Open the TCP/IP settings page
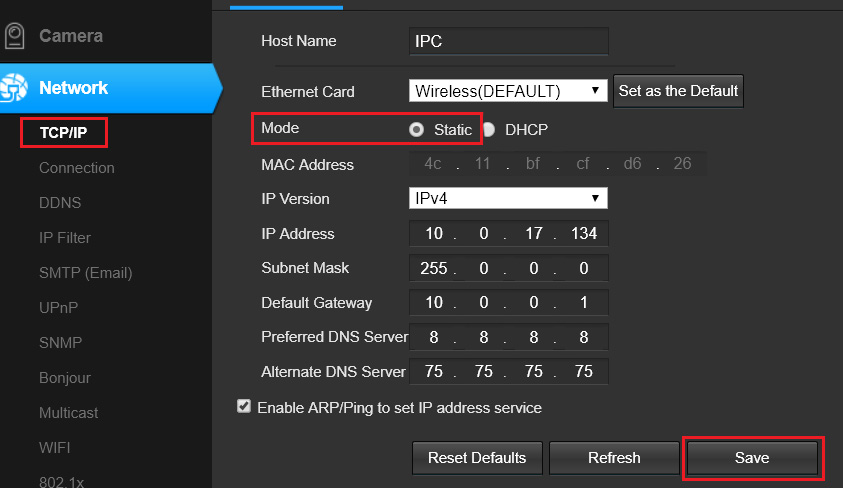This screenshot has width=843, height=488. 64,133
